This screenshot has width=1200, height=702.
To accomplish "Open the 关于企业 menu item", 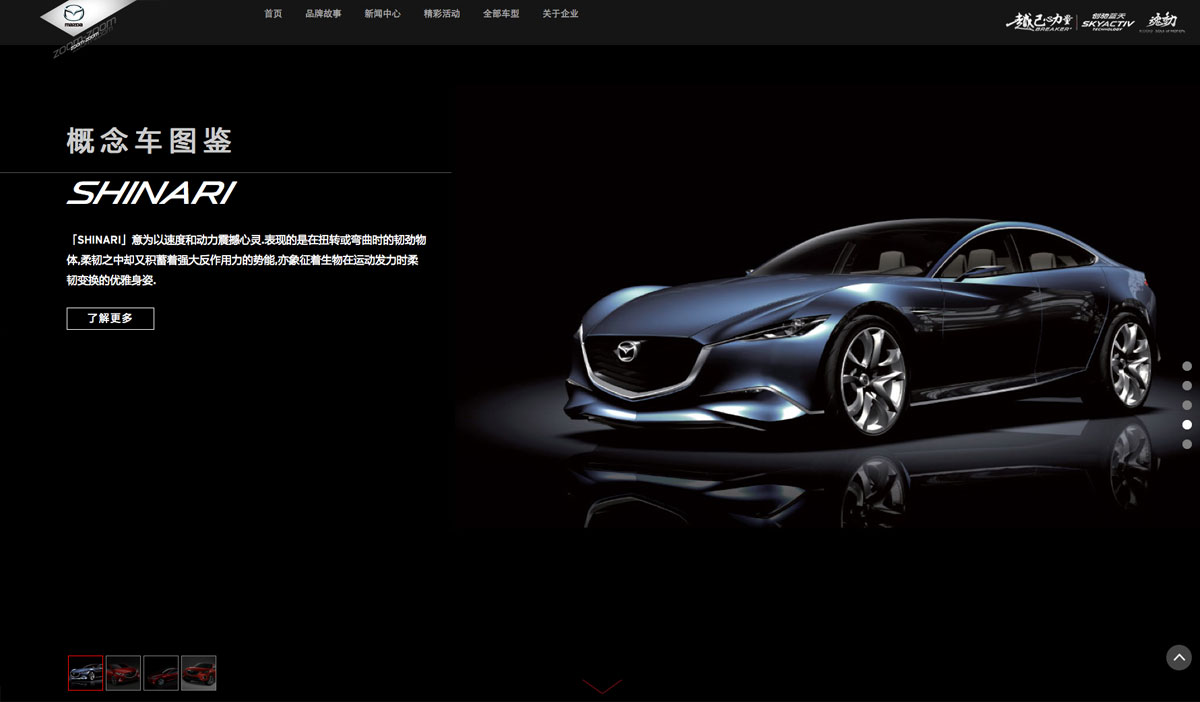I will point(560,14).
